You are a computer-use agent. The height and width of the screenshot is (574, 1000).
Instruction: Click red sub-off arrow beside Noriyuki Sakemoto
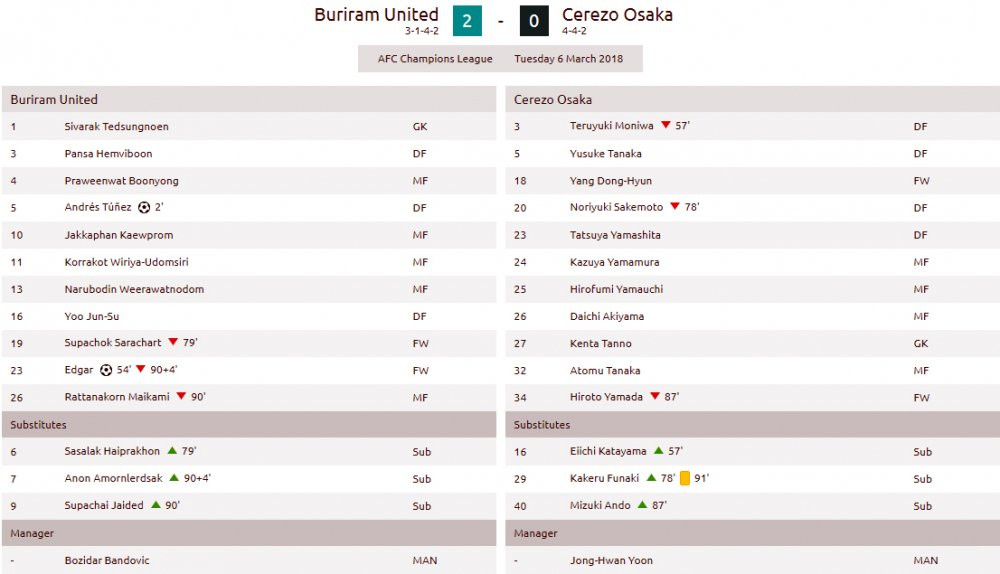pos(675,207)
